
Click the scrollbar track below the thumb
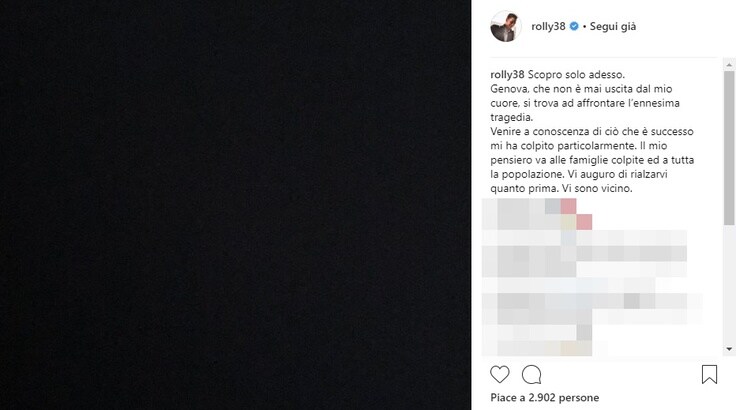(x=729, y=284)
